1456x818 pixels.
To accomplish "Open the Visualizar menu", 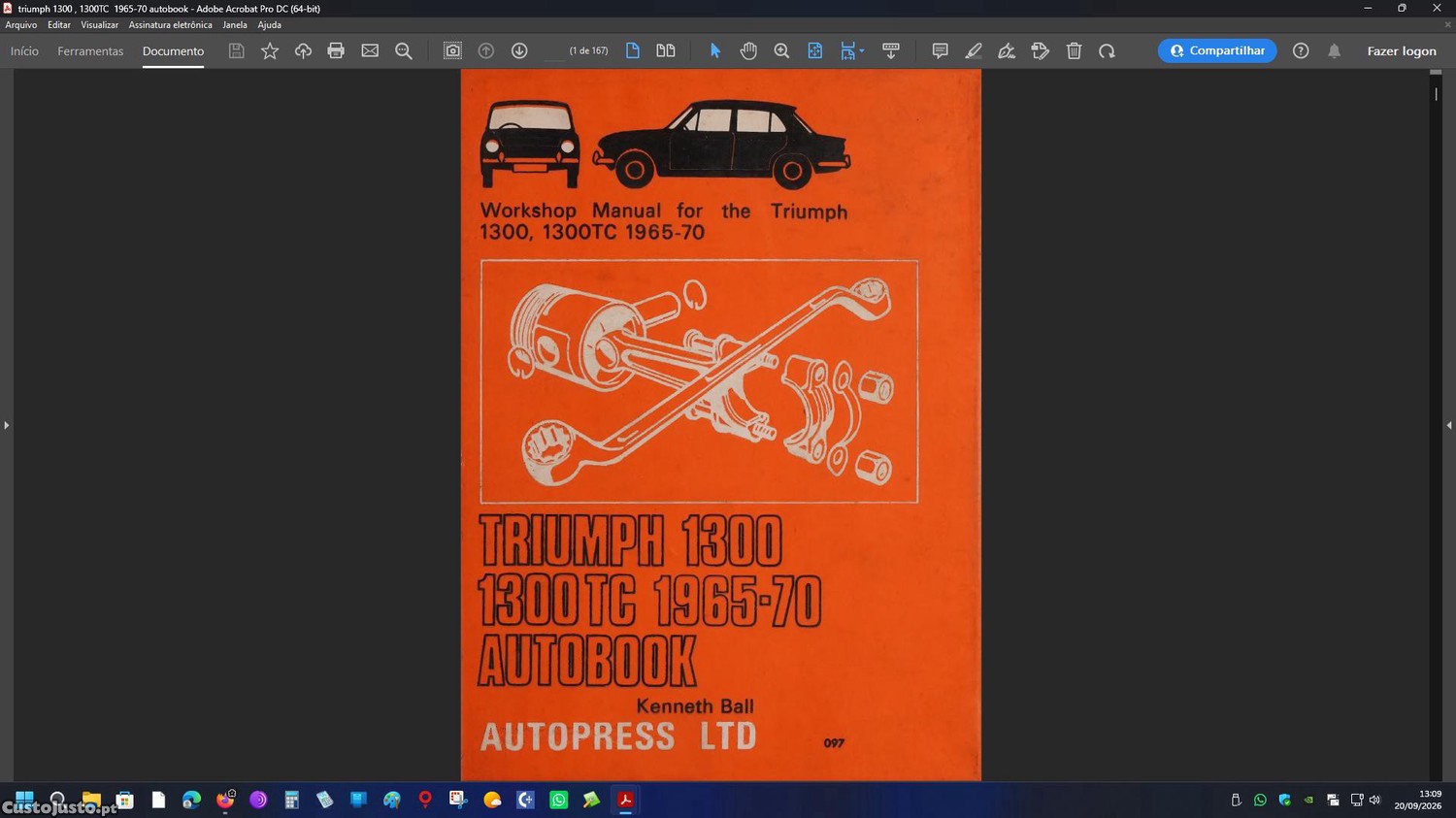I will 99,25.
